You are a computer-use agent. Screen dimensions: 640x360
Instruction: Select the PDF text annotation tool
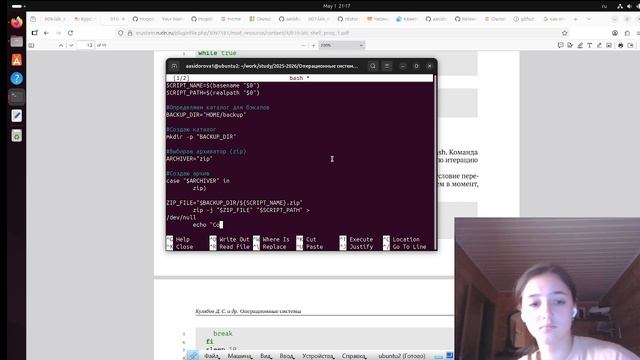pos(589,45)
